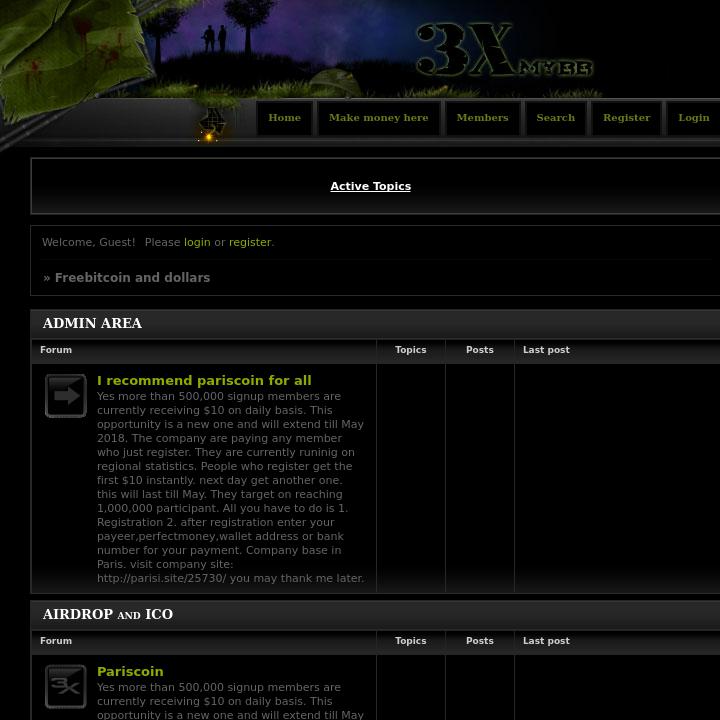
Task: Click the AIRDROP and ICO category header
Action: click(108, 614)
